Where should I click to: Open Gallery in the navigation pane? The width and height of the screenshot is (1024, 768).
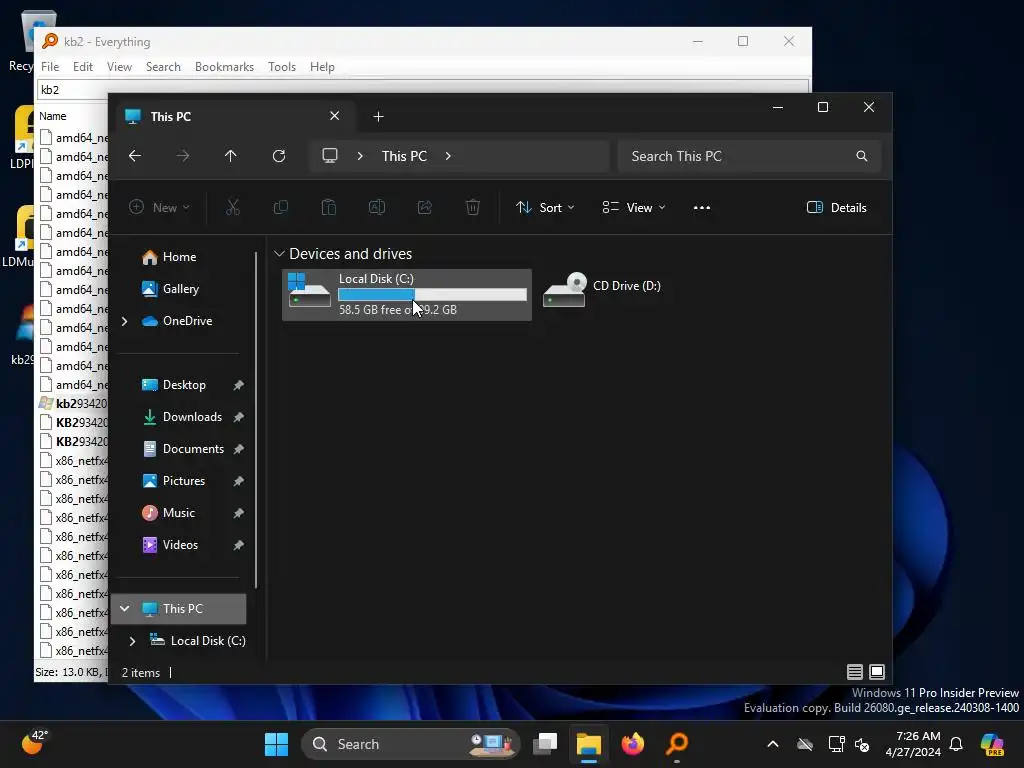click(x=181, y=289)
